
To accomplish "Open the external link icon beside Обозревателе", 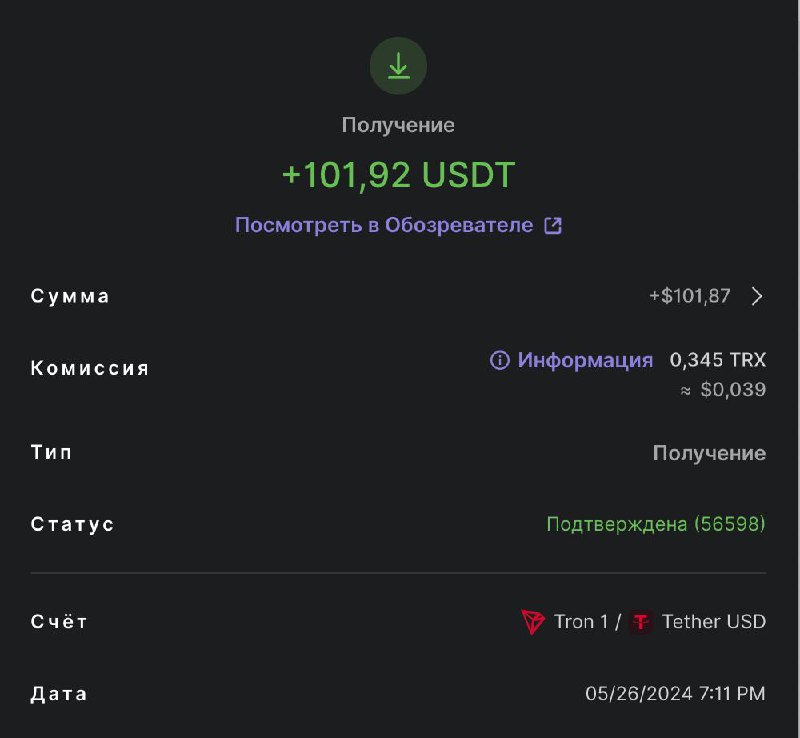I will pos(553,226).
